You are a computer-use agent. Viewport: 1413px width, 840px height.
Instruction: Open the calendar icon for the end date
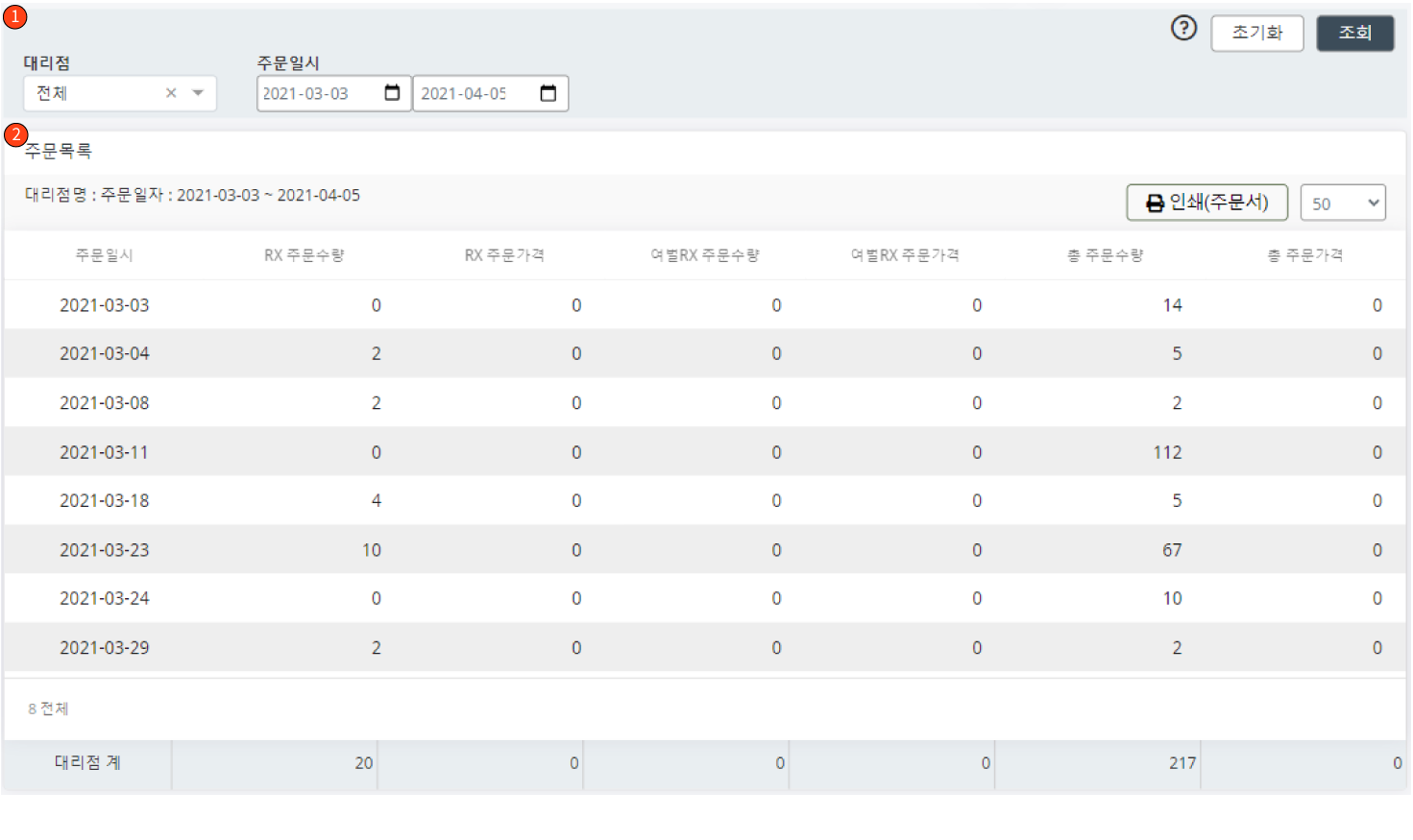point(548,92)
